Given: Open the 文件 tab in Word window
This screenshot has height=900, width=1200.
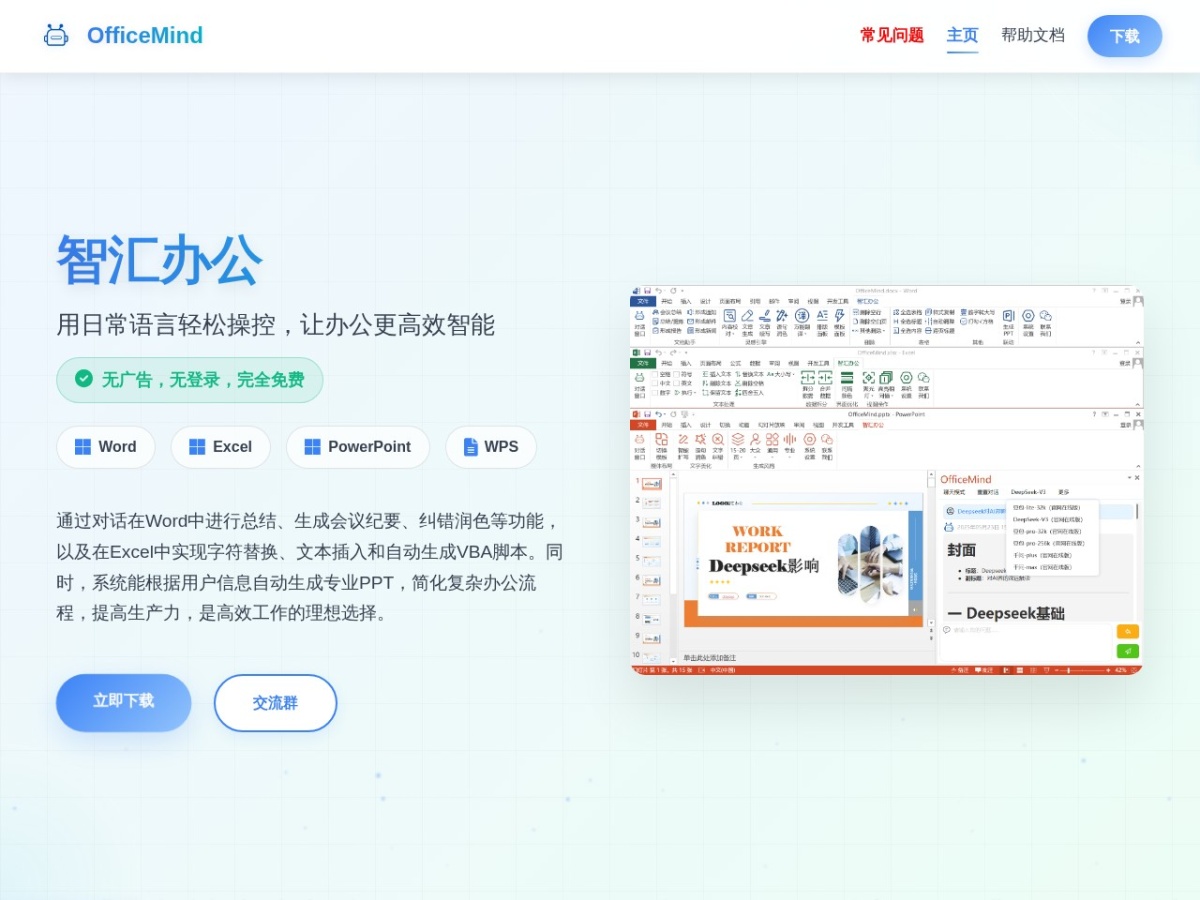Looking at the screenshot, I should [x=643, y=301].
